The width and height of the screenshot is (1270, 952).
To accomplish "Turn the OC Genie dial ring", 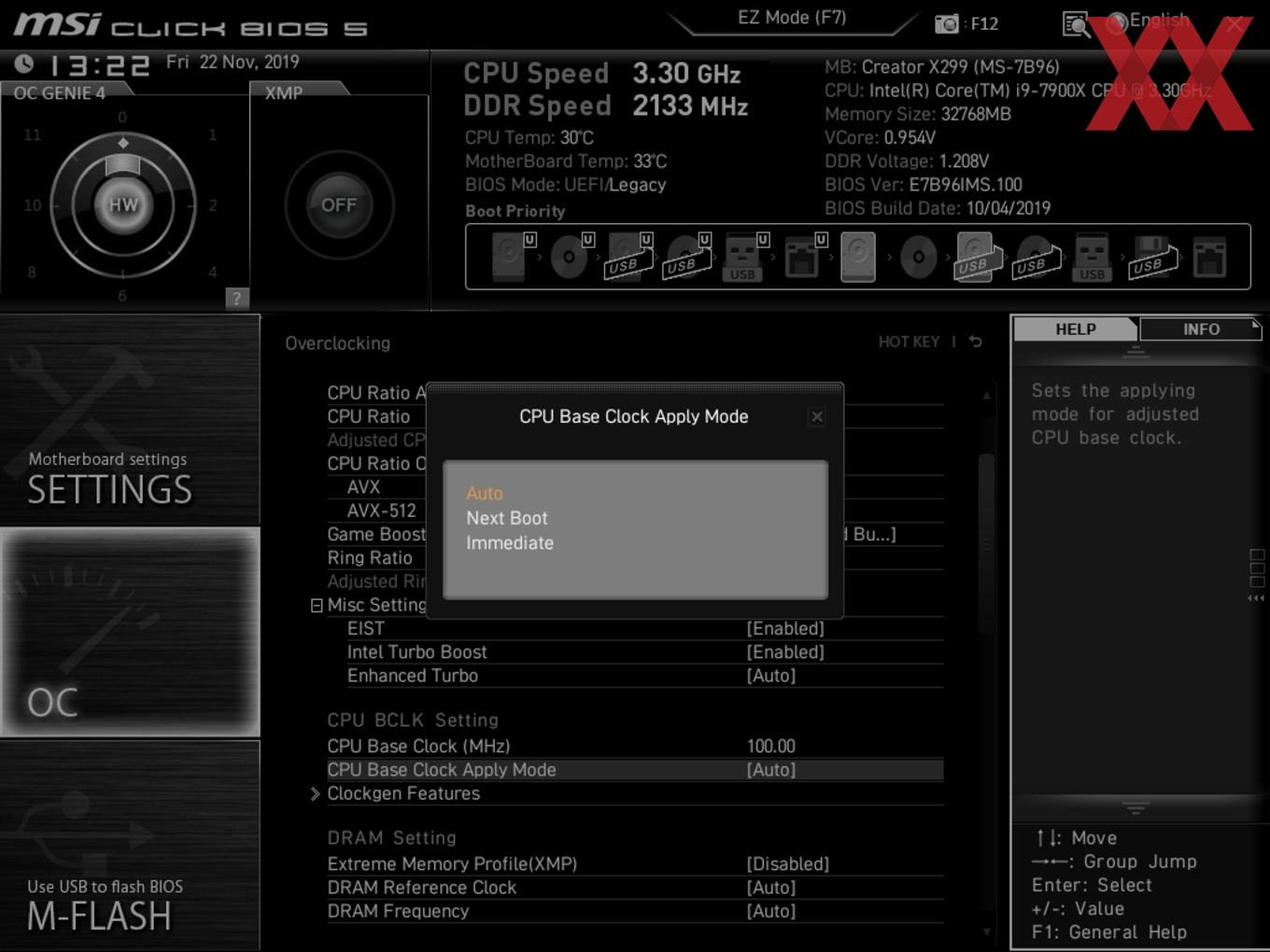I will (x=123, y=204).
